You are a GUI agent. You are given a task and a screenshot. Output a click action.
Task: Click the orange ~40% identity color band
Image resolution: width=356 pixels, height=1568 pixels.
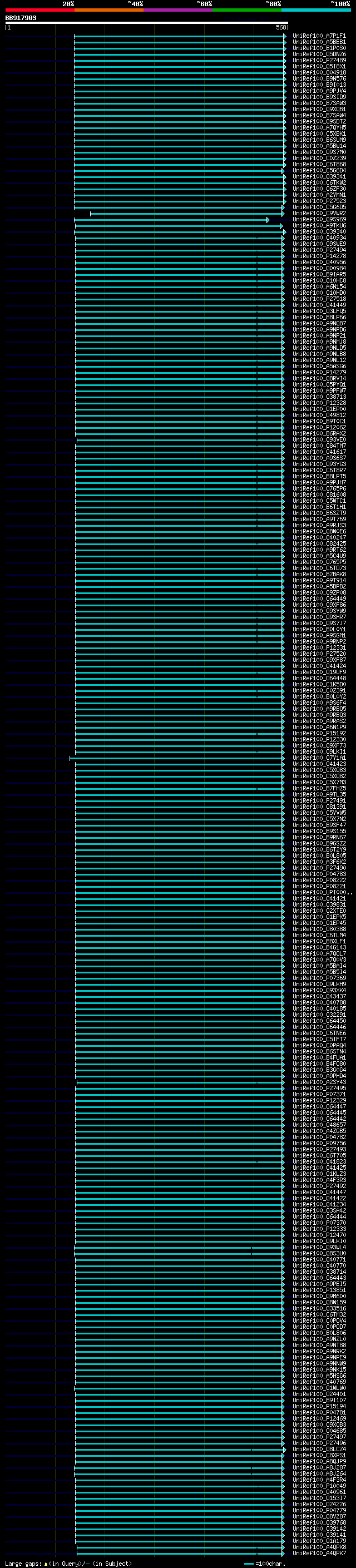coord(109,10)
